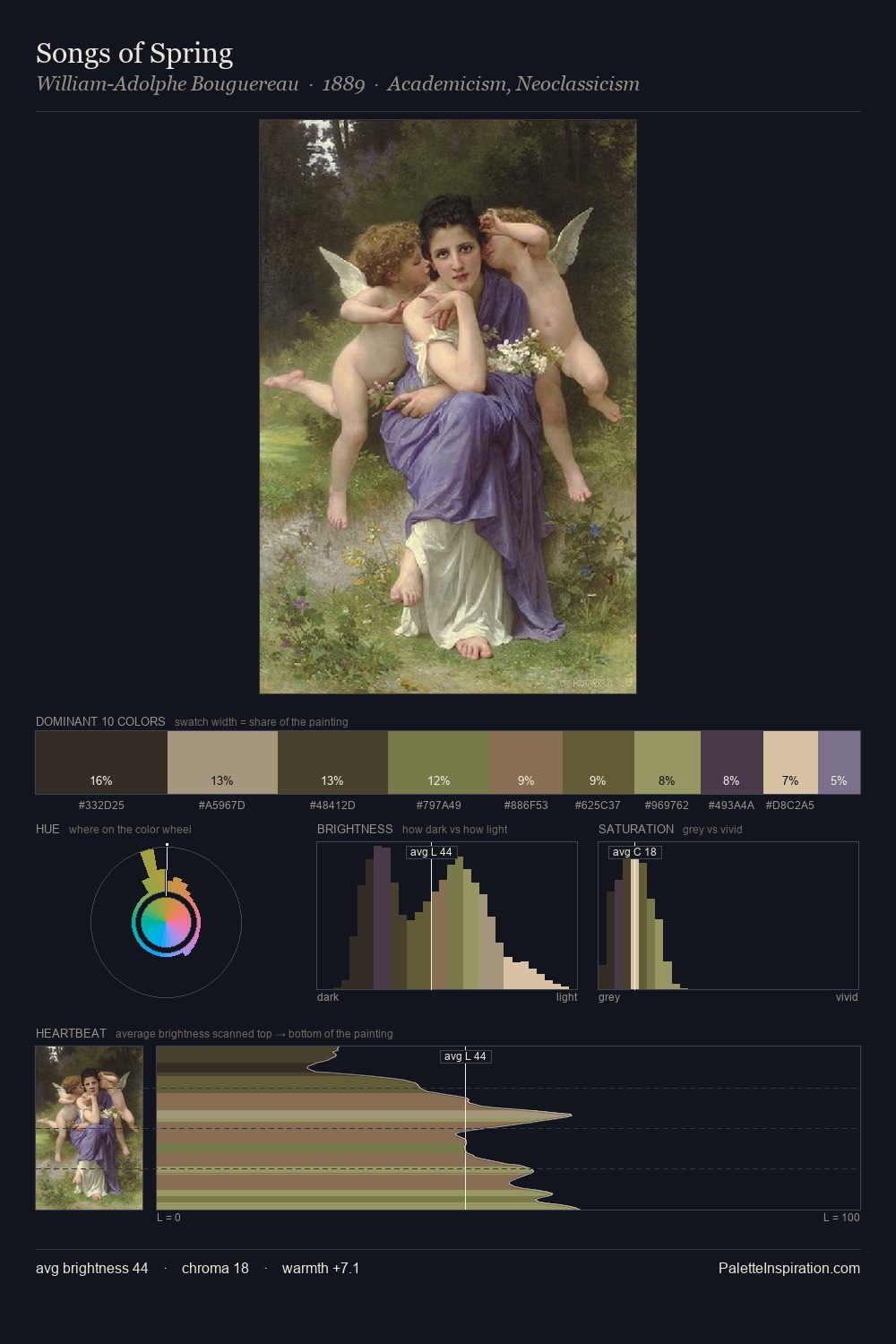Click the 'DOMINANT 10 COLORS' heading
This screenshot has height=1344, width=896.
(x=100, y=721)
